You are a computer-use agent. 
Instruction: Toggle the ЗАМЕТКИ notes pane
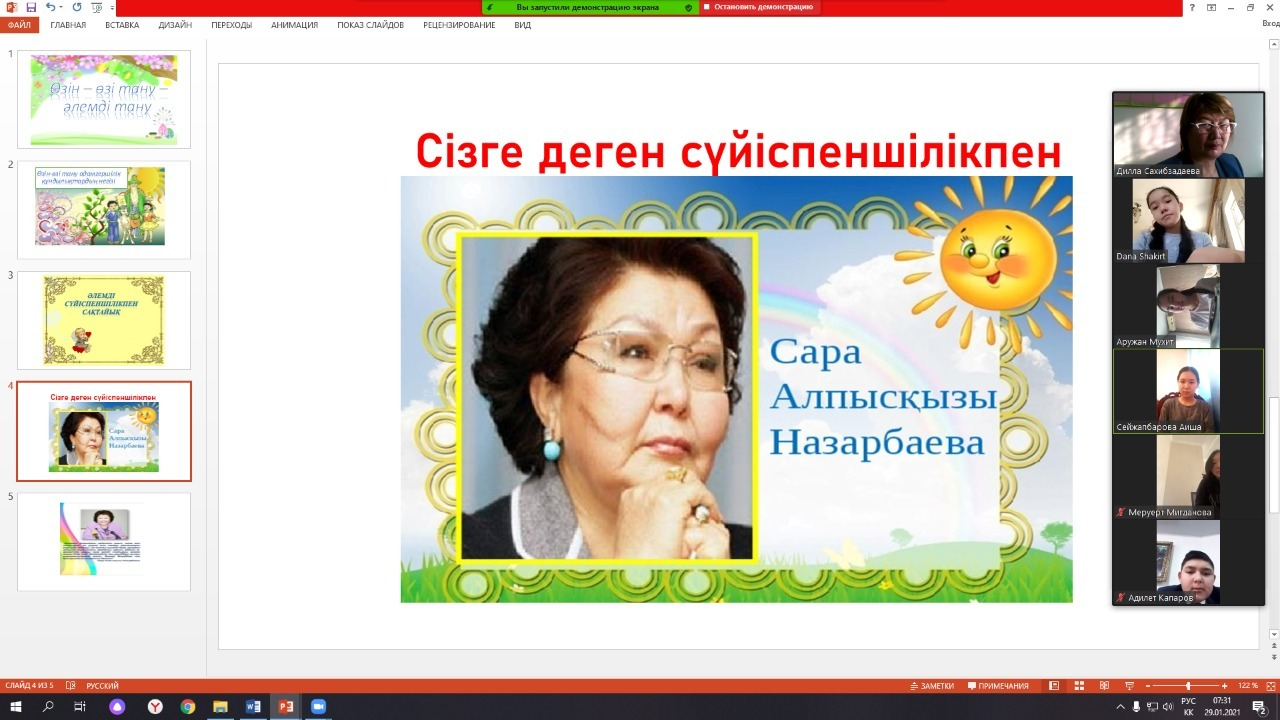point(931,686)
